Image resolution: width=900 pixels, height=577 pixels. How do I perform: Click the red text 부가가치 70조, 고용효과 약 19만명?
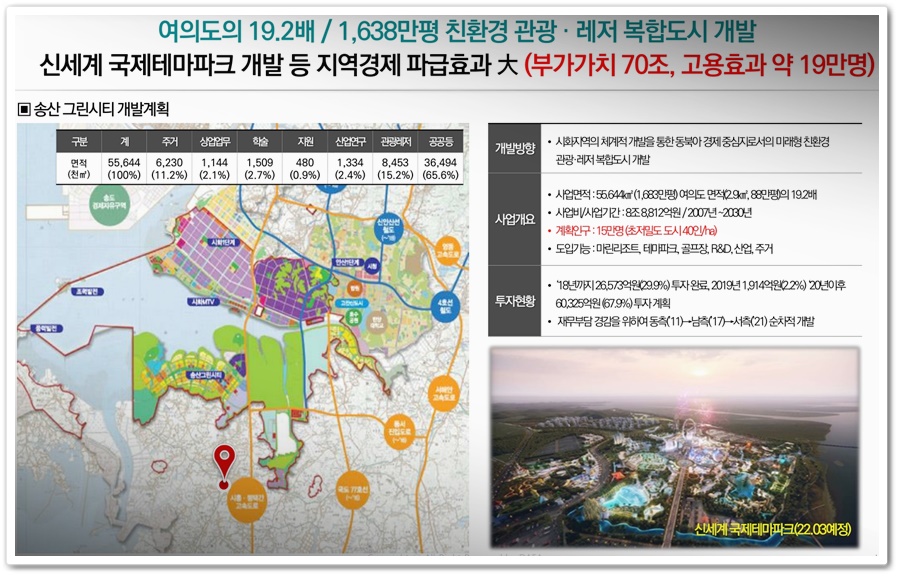point(699,65)
